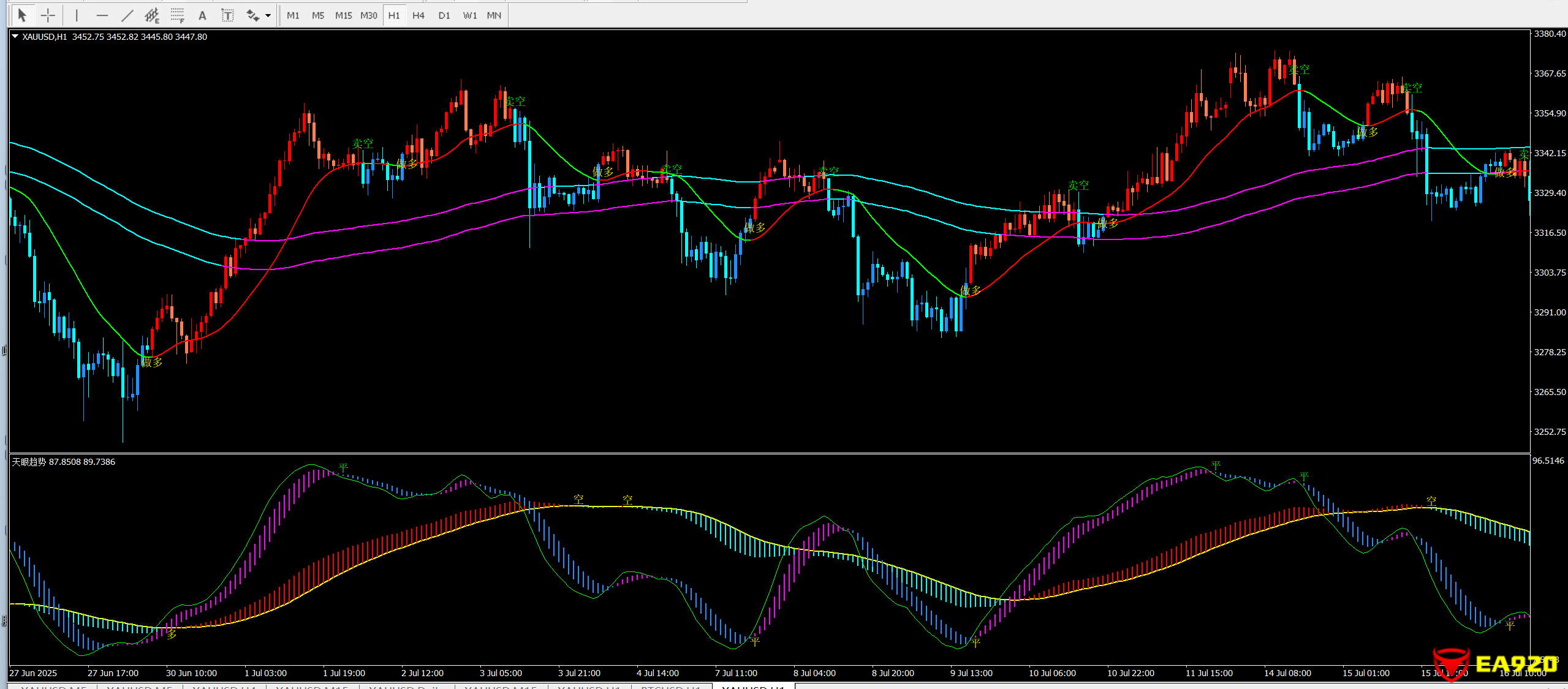Click the 30 Jun 10:00 time label
Image resolution: width=1568 pixels, height=689 pixels.
click(x=192, y=673)
